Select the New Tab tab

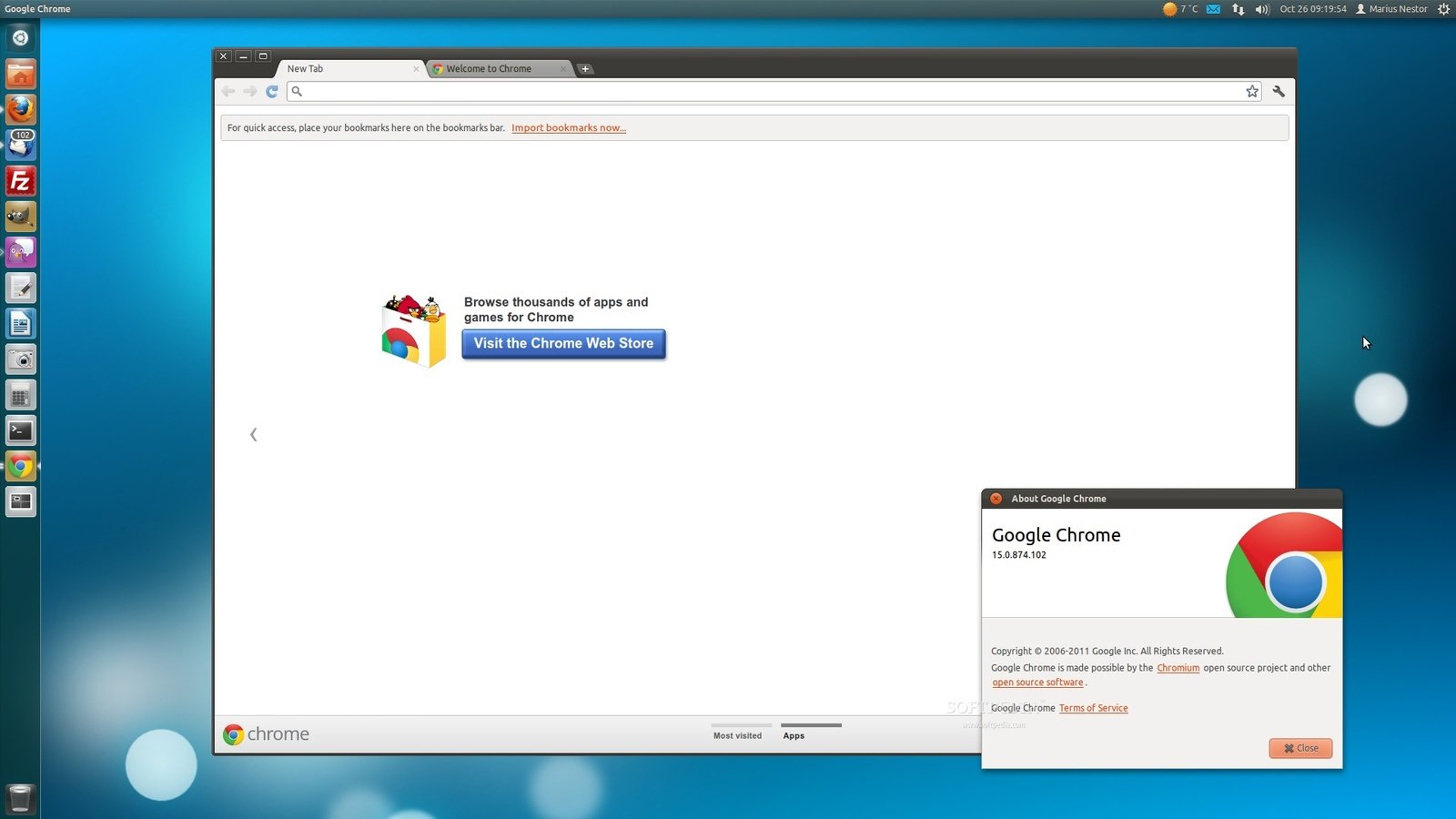tap(350, 69)
